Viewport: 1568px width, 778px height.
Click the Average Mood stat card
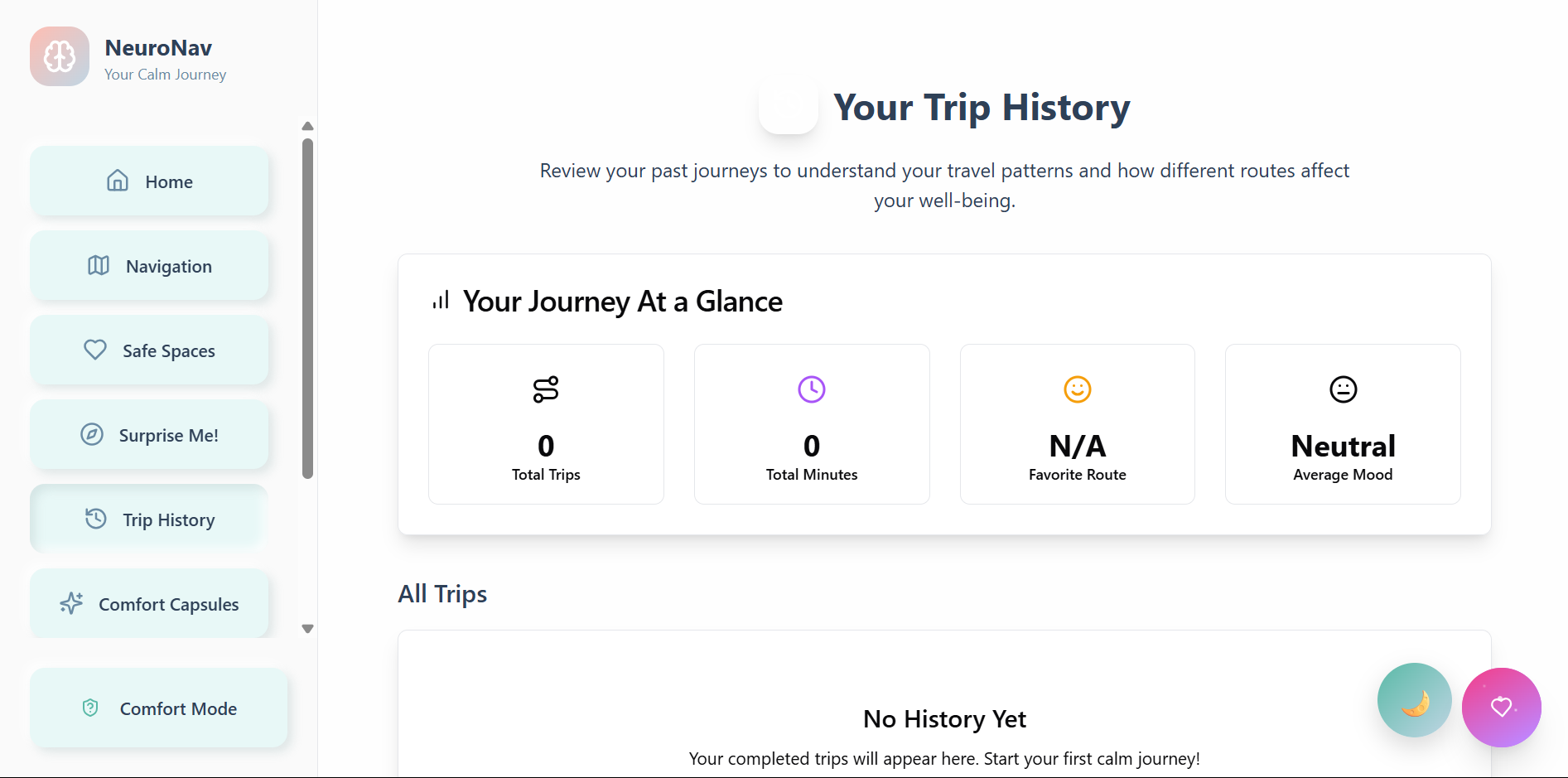(1343, 424)
